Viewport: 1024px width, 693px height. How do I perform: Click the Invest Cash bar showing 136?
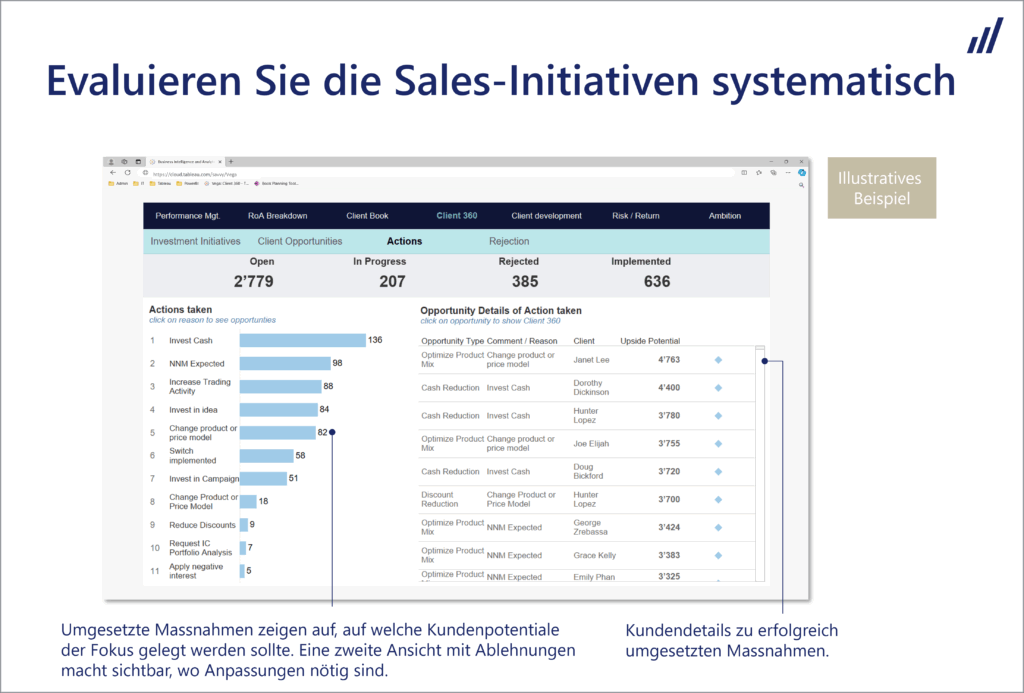(x=302, y=341)
